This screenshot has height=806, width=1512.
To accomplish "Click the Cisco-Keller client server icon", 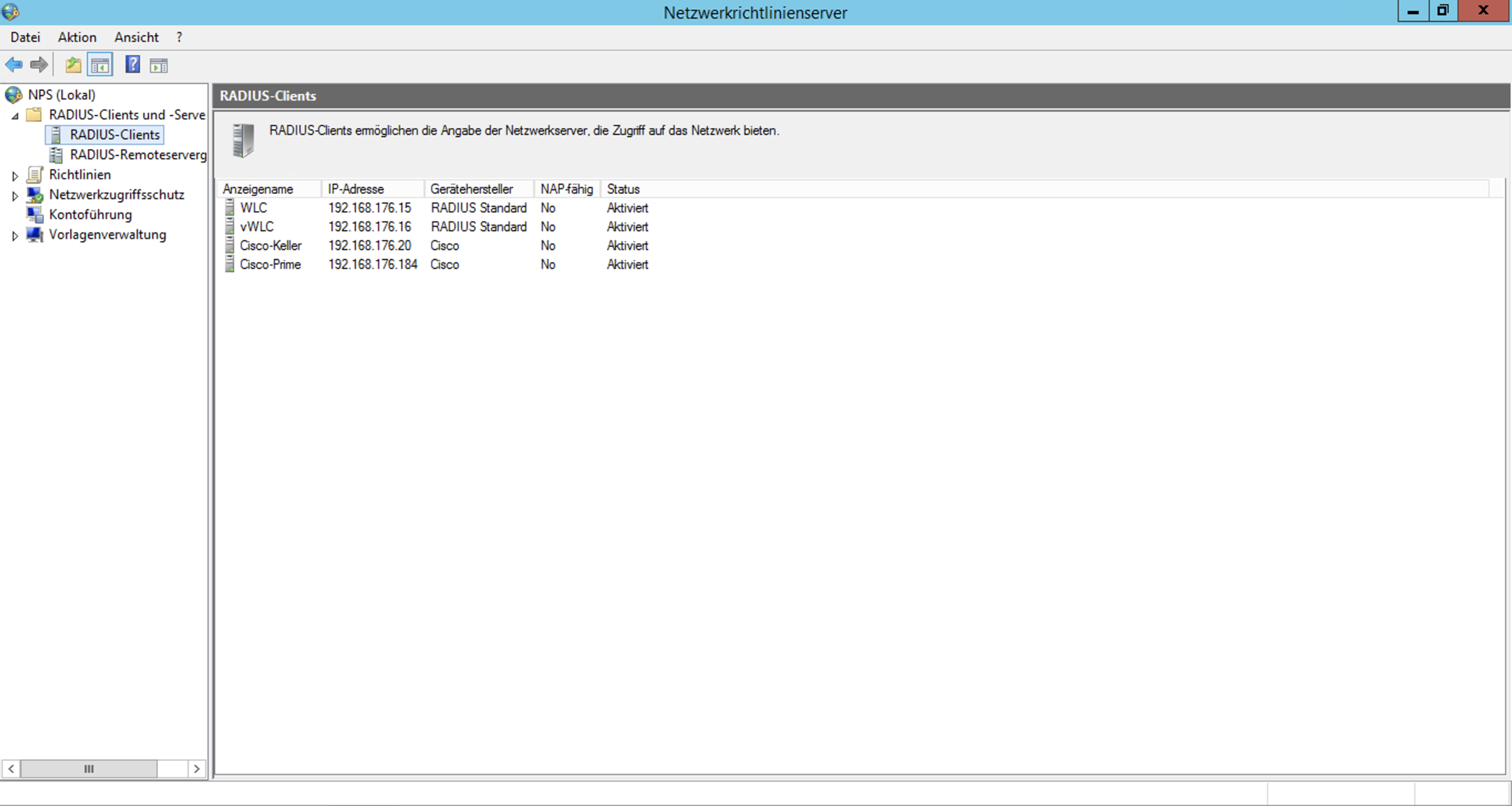I will [x=230, y=245].
